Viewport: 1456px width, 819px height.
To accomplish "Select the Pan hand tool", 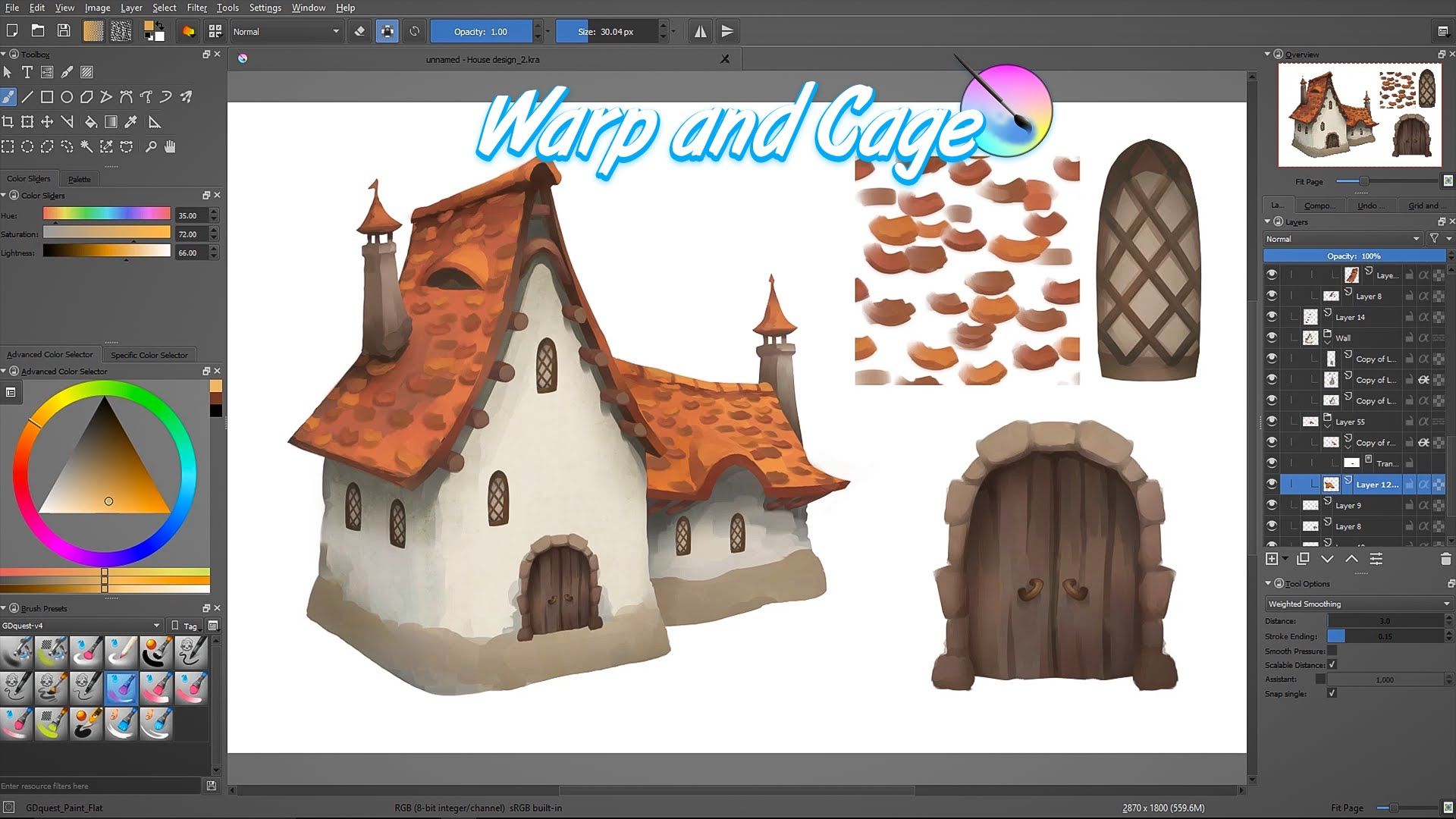I will [x=170, y=147].
